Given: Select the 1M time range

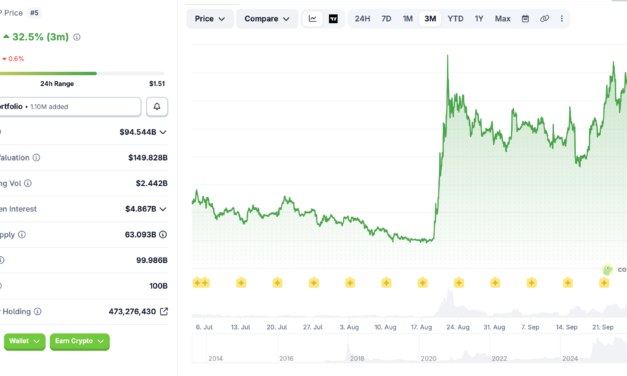Looking at the screenshot, I should (407, 19).
